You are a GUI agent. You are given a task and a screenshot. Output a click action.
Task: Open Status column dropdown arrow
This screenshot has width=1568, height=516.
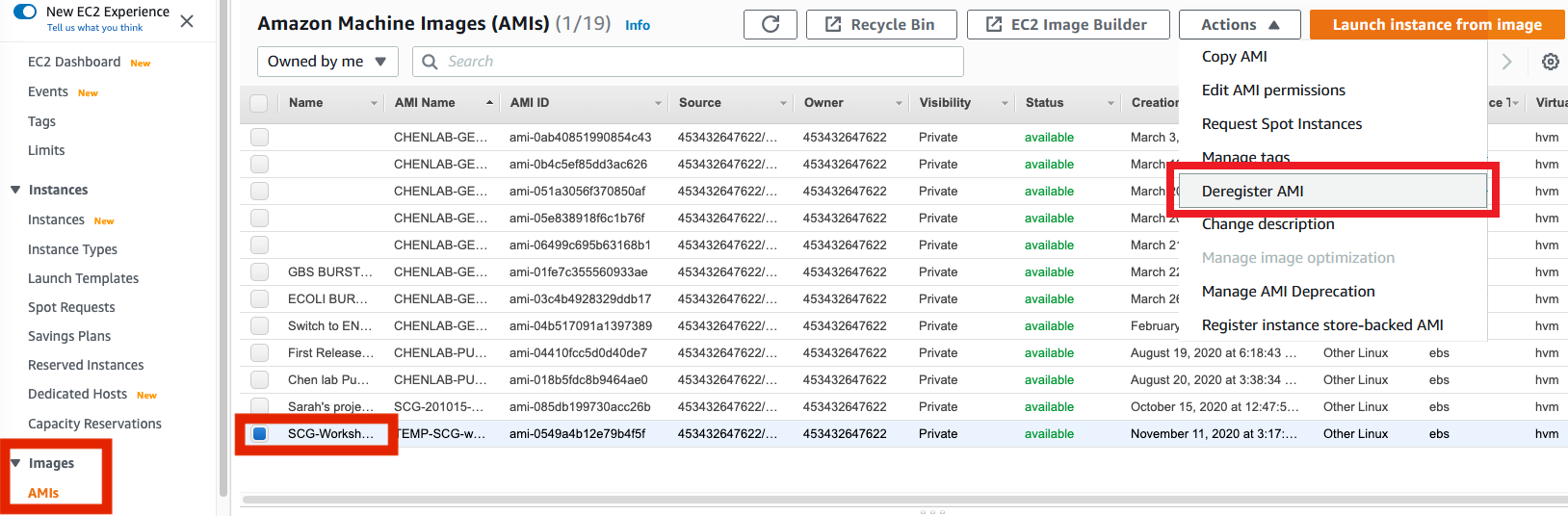1111,103
